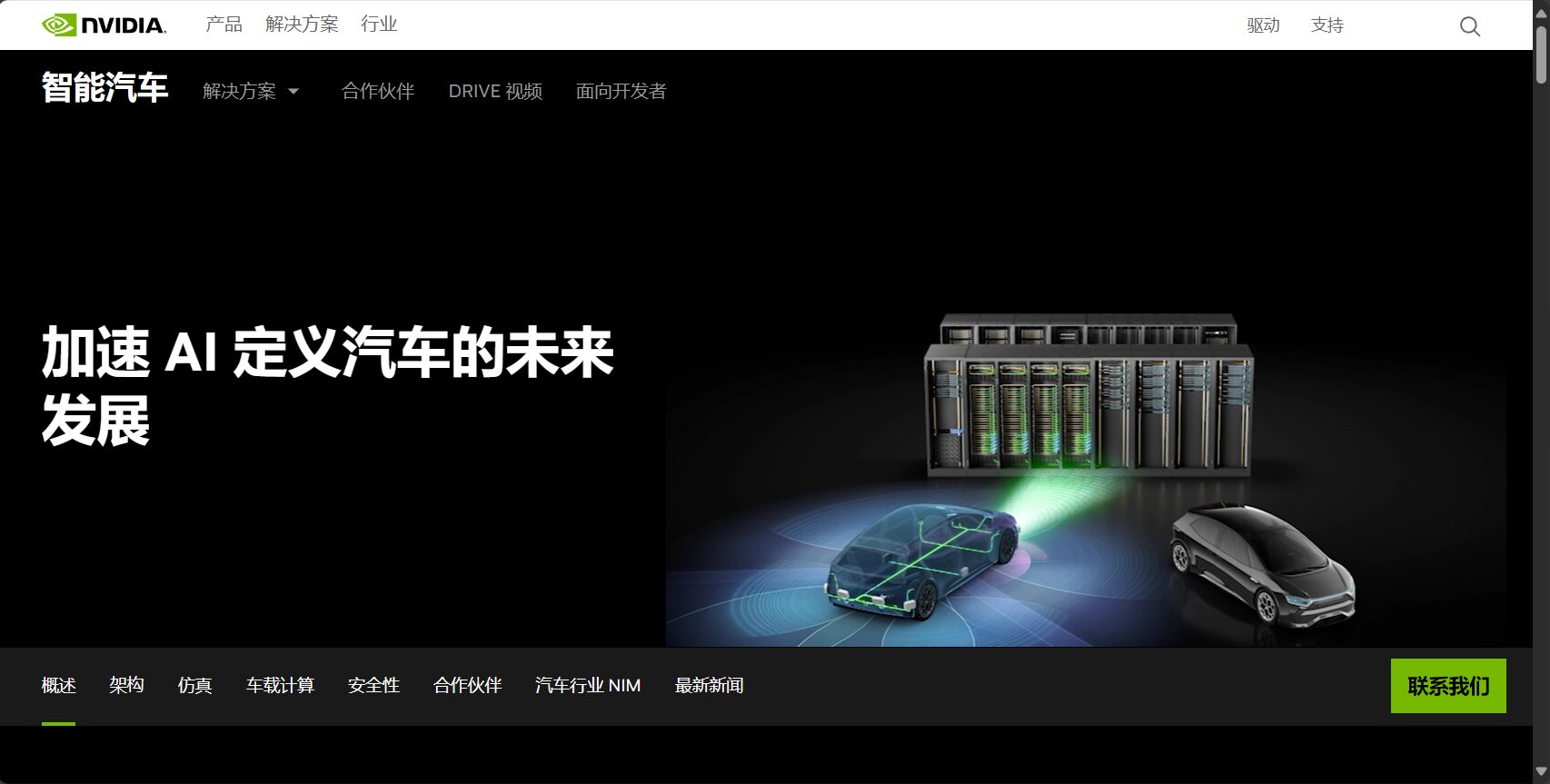Viewport: 1550px width, 784px height.
Task: Open 合作伙伴 in the black sub-navigation
Action: pyautogui.click(x=378, y=91)
